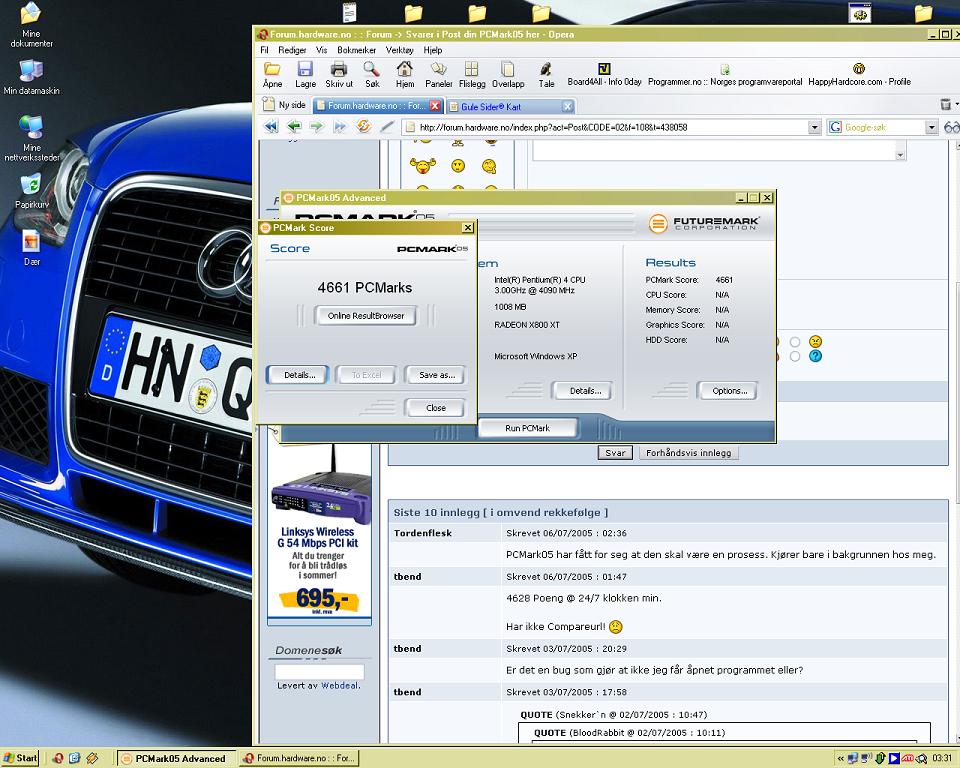Image resolution: width=960 pixels, height=768 pixels.
Task: Click the wand icon beside reload
Action: 386,127
